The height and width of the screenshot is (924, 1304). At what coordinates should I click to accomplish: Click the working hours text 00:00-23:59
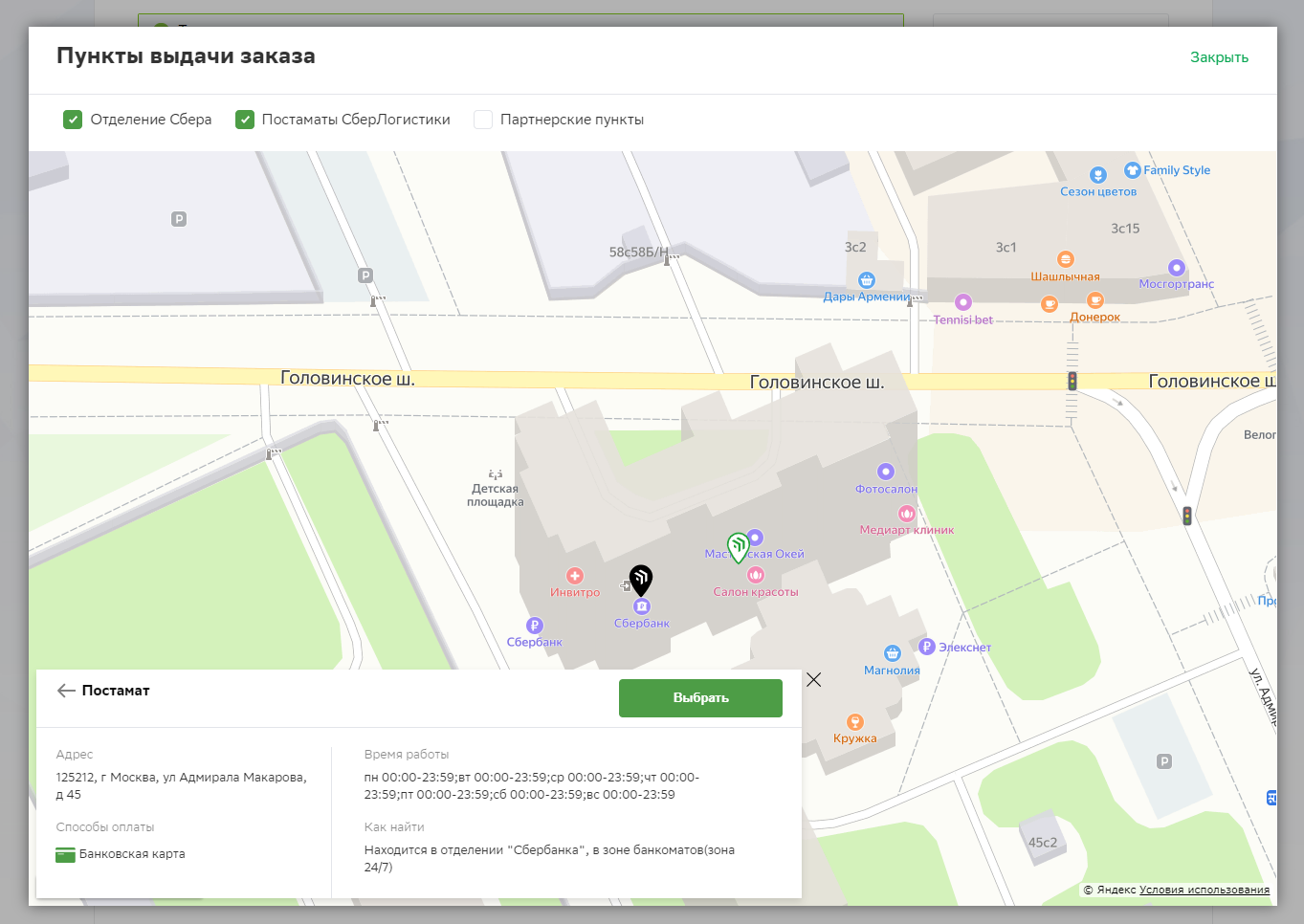click(x=532, y=786)
